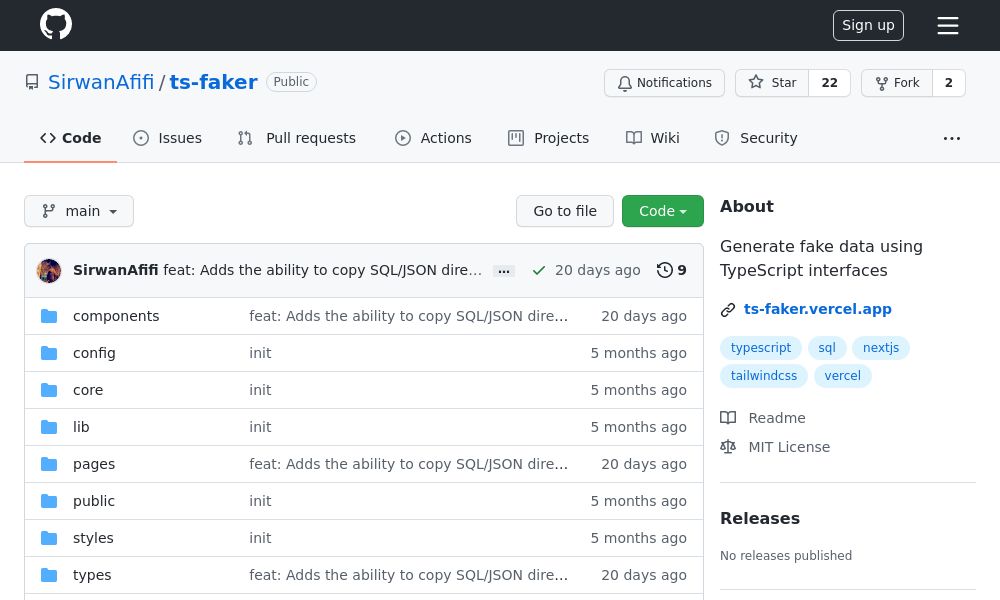Fork the repository
Screen dimensions: 1000x600
pyautogui.click(x=897, y=83)
